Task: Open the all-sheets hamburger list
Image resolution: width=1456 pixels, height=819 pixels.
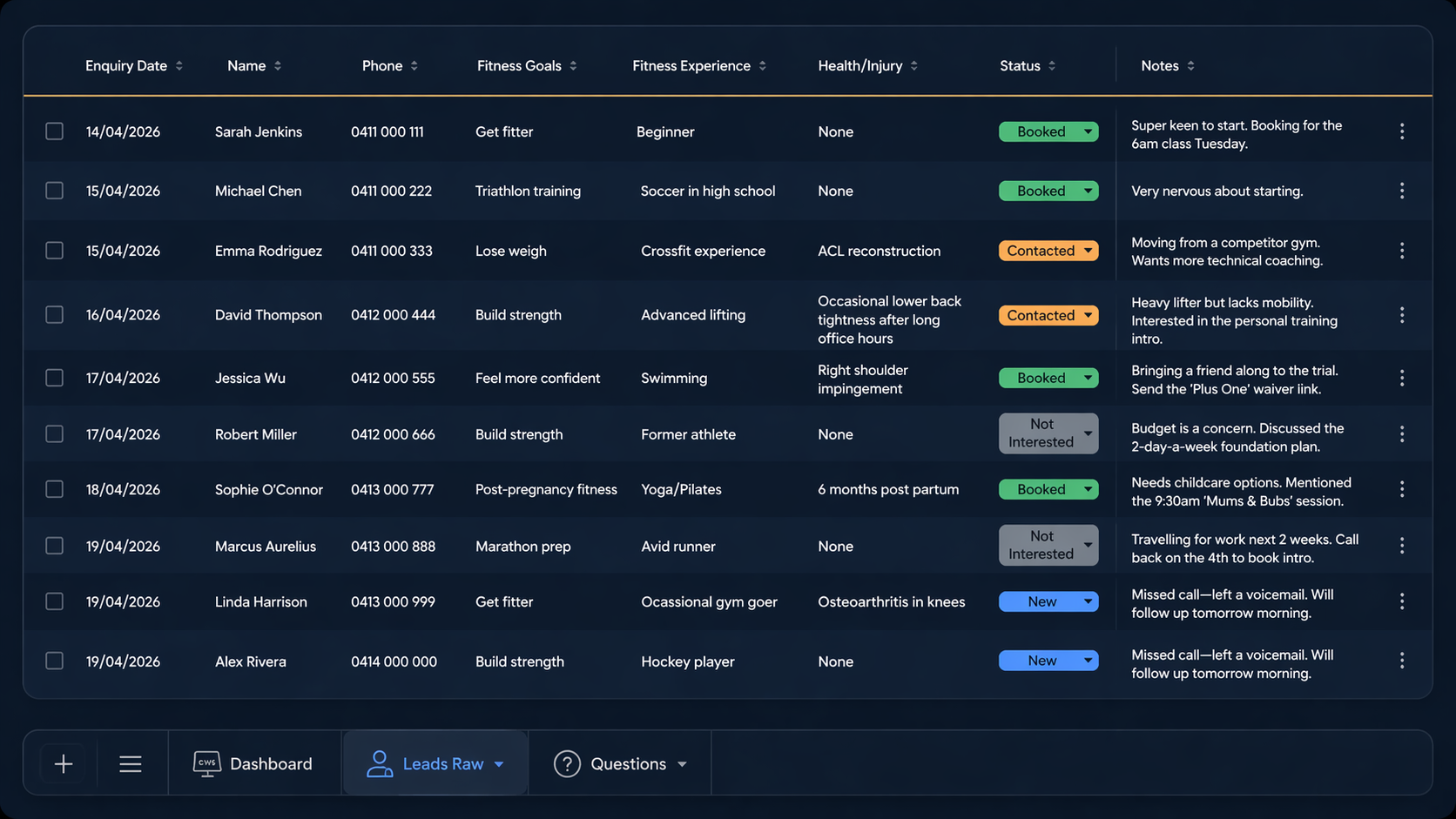Action: pyautogui.click(x=131, y=764)
